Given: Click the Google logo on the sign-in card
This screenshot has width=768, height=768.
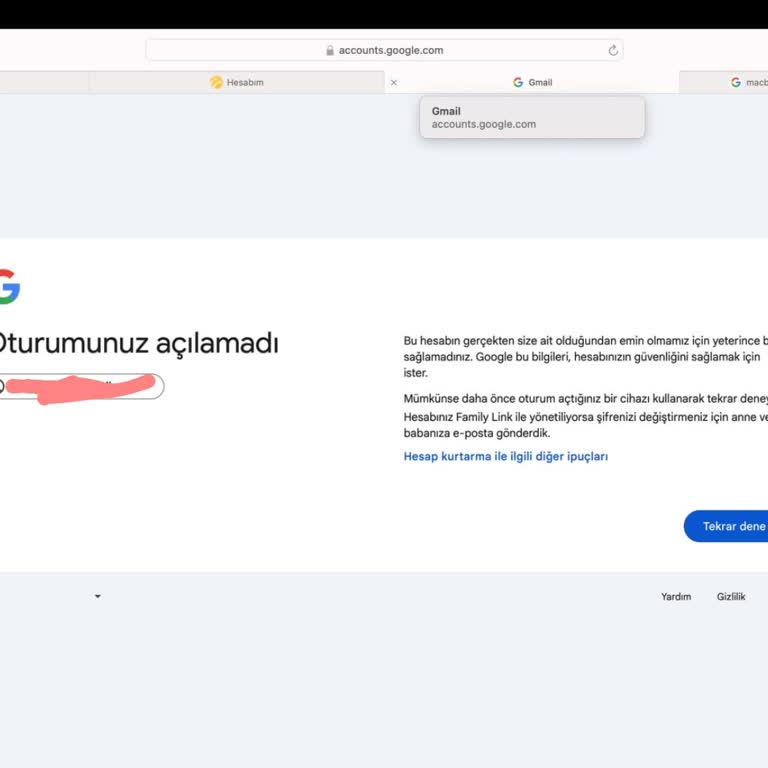Looking at the screenshot, I should click(x=9, y=287).
